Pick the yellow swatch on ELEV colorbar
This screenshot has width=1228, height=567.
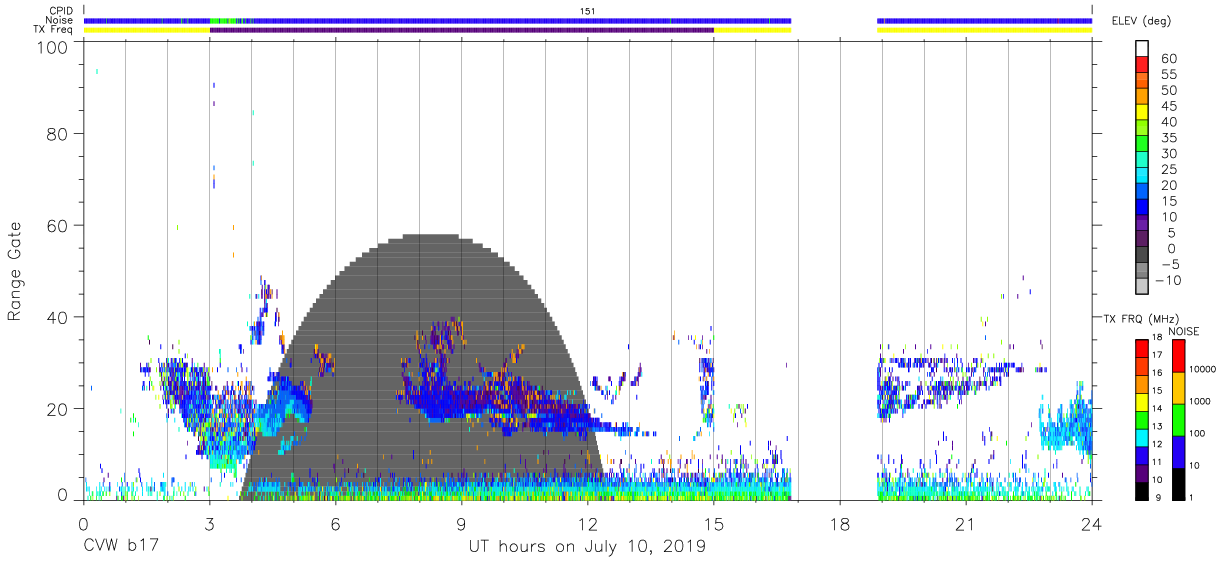[x=1142, y=113]
